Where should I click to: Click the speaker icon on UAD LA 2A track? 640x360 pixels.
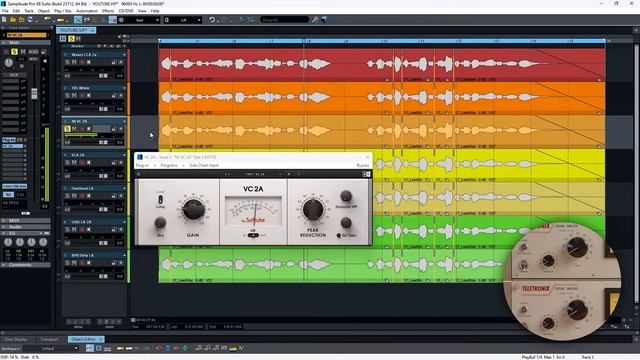(x=89, y=229)
